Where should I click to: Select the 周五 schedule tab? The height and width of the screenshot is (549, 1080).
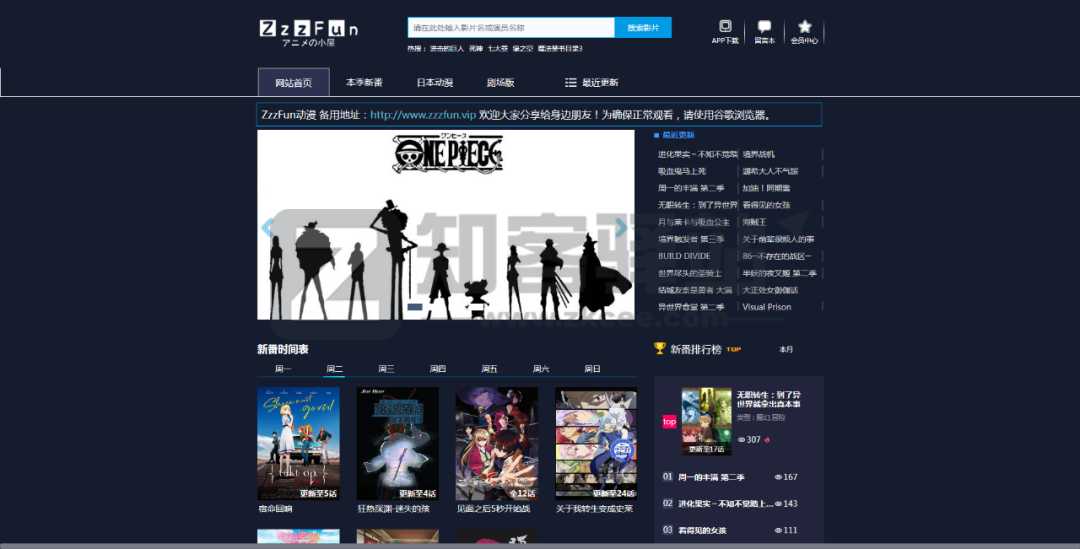tap(489, 369)
